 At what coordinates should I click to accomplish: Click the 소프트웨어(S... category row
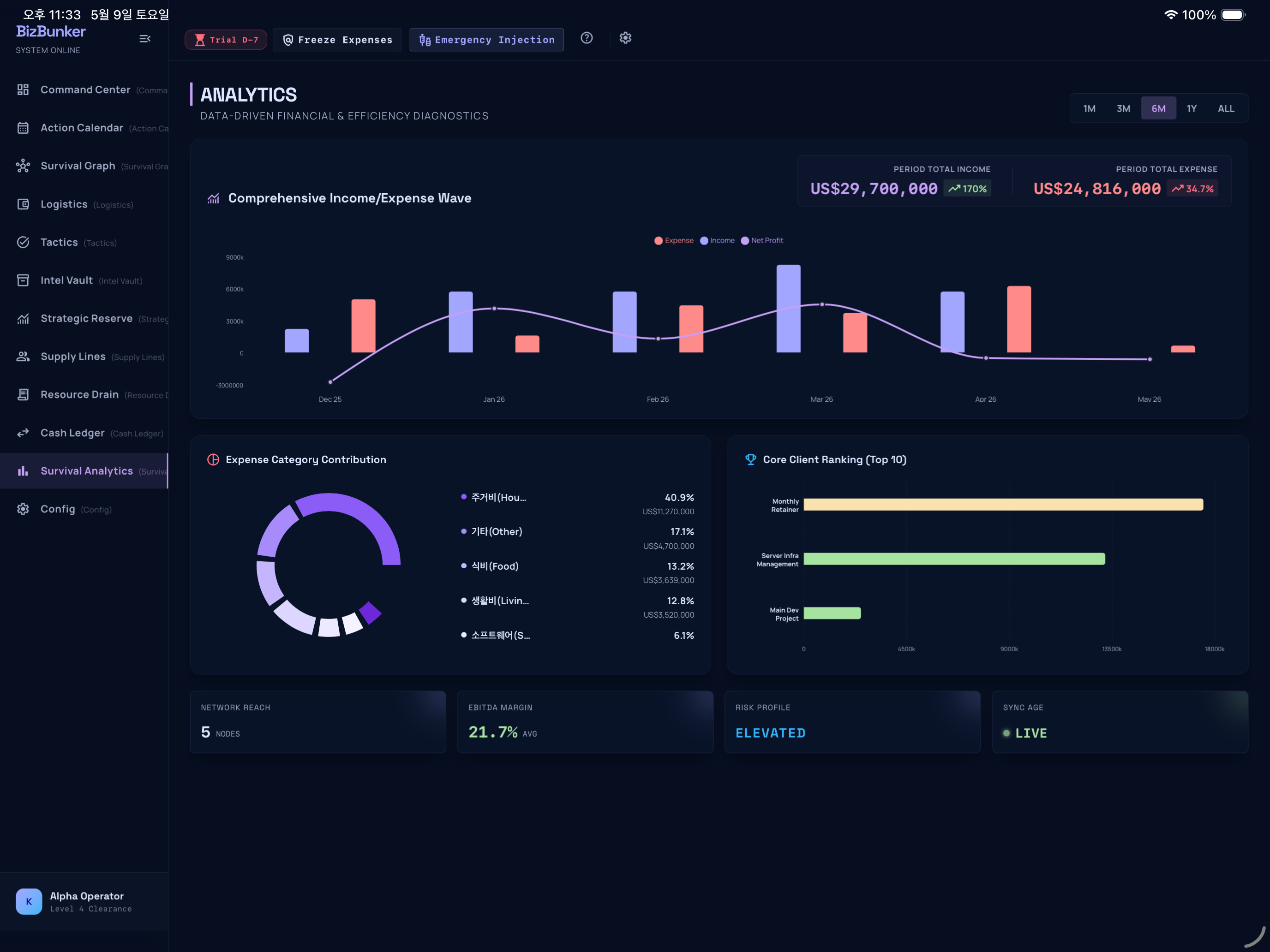(x=577, y=635)
